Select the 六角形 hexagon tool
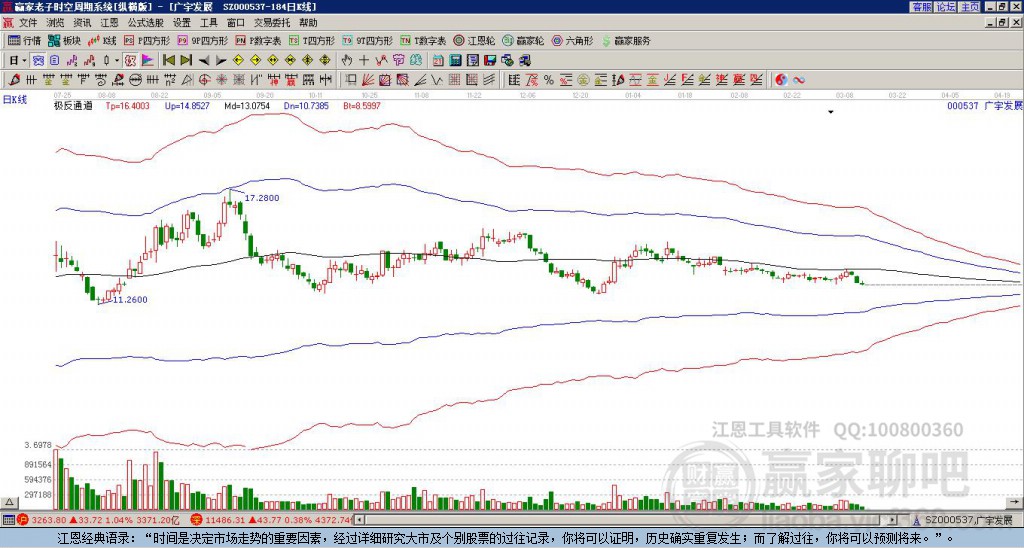The width and height of the screenshot is (1024, 548). click(x=573, y=41)
